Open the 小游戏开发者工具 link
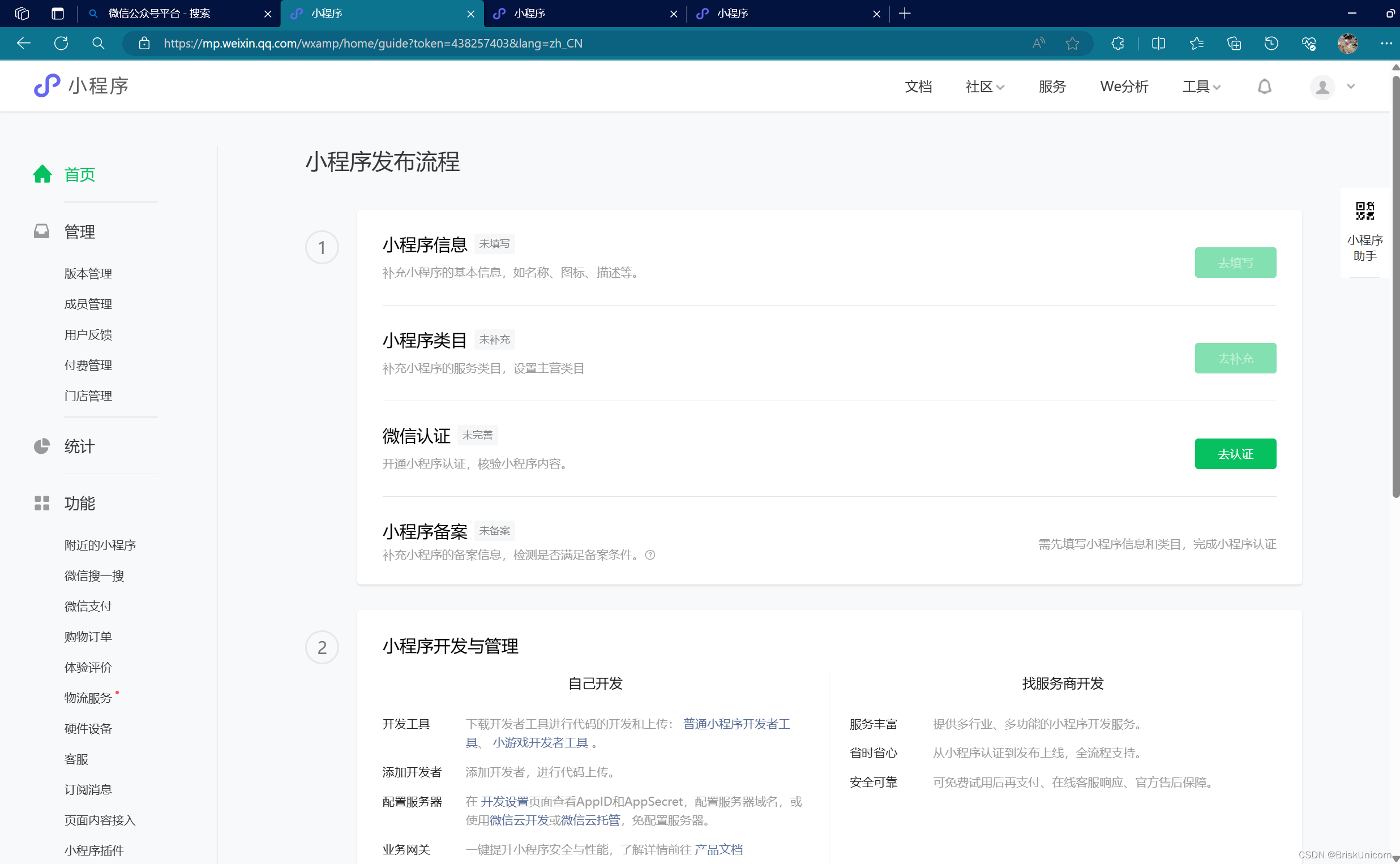Viewport: 1400px width, 864px height. tap(540, 742)
